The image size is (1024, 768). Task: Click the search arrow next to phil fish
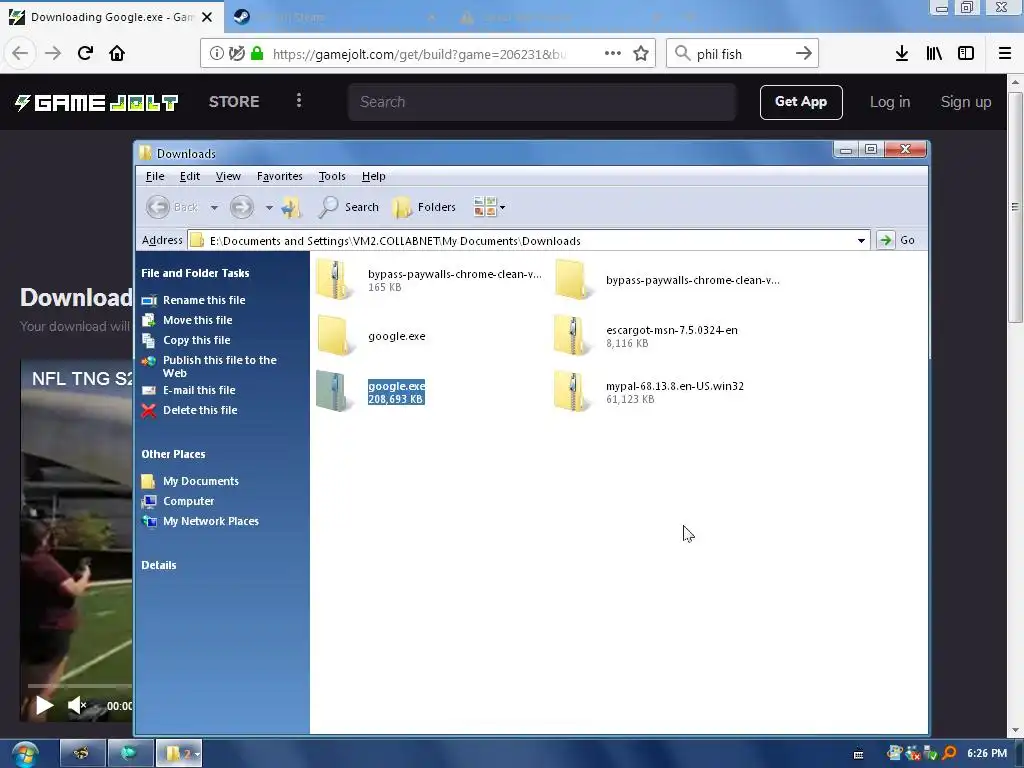[x=804, y=54]
